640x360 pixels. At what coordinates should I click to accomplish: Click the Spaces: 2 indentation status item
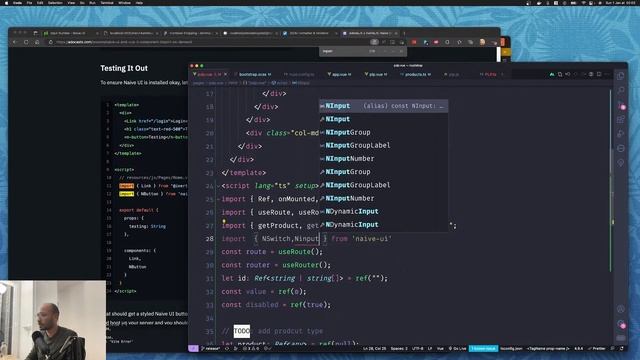399,349
